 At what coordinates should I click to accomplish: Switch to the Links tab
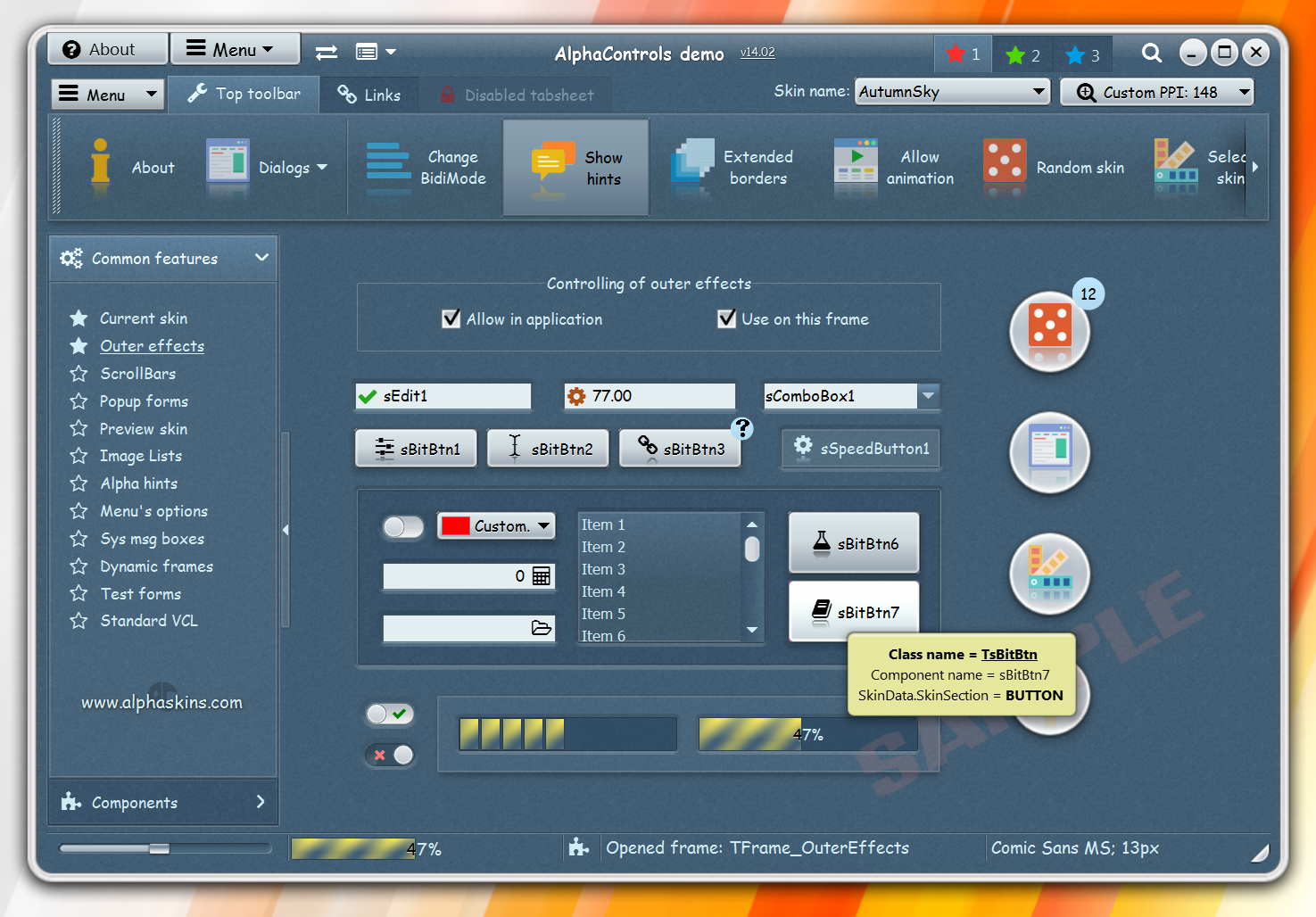[368, 95]
